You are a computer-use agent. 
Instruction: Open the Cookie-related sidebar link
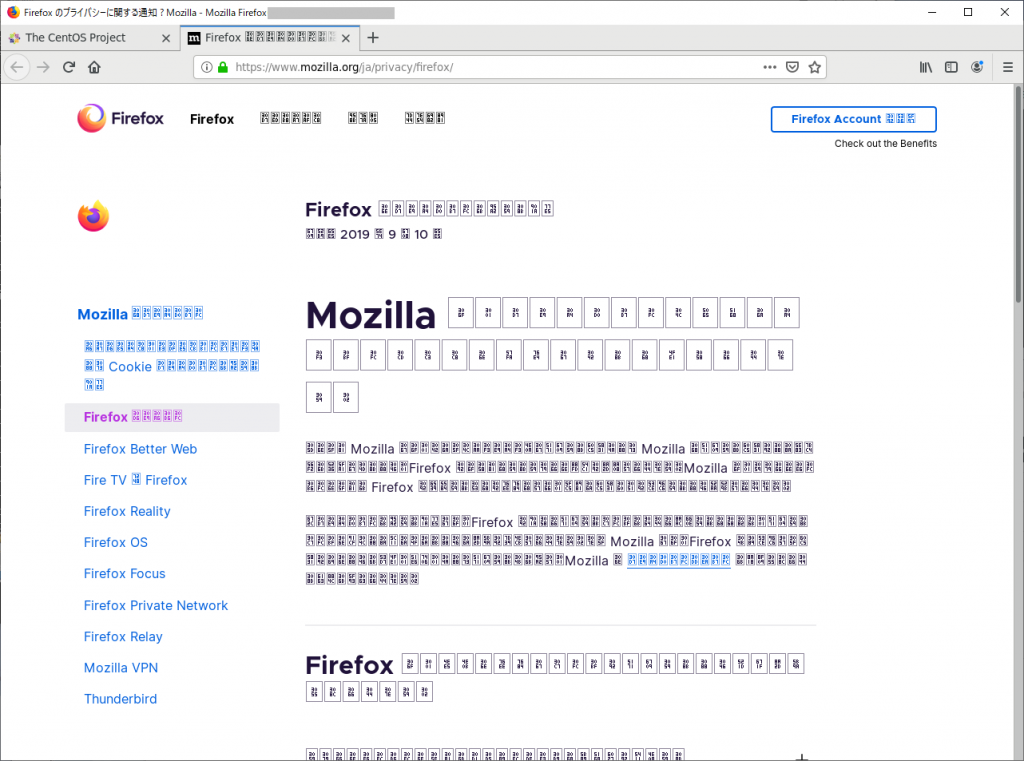point(172,366)
